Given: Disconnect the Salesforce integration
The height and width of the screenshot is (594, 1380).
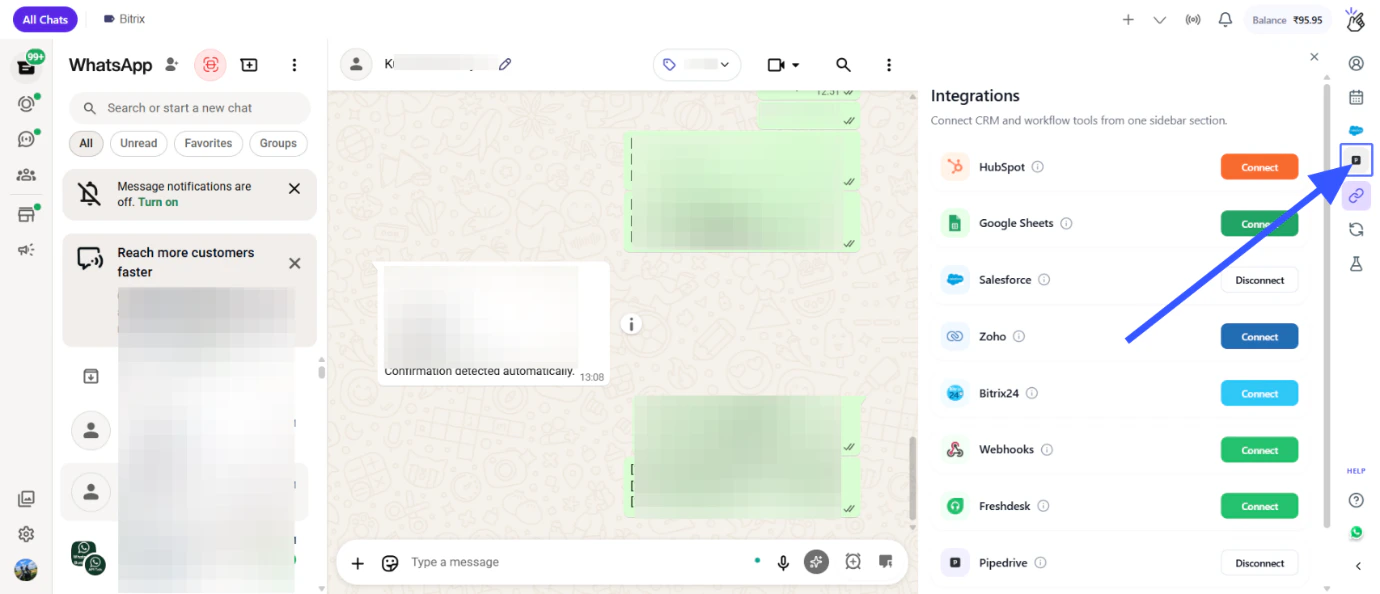Looking at the screenshot, I should (x=1259, y=280).
